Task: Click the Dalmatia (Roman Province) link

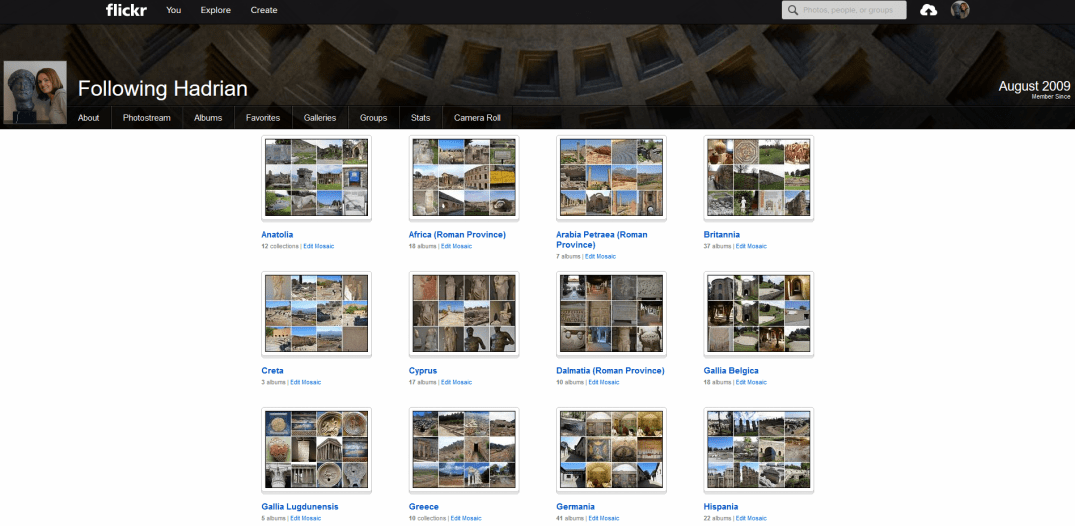Action: click(610, 371)
